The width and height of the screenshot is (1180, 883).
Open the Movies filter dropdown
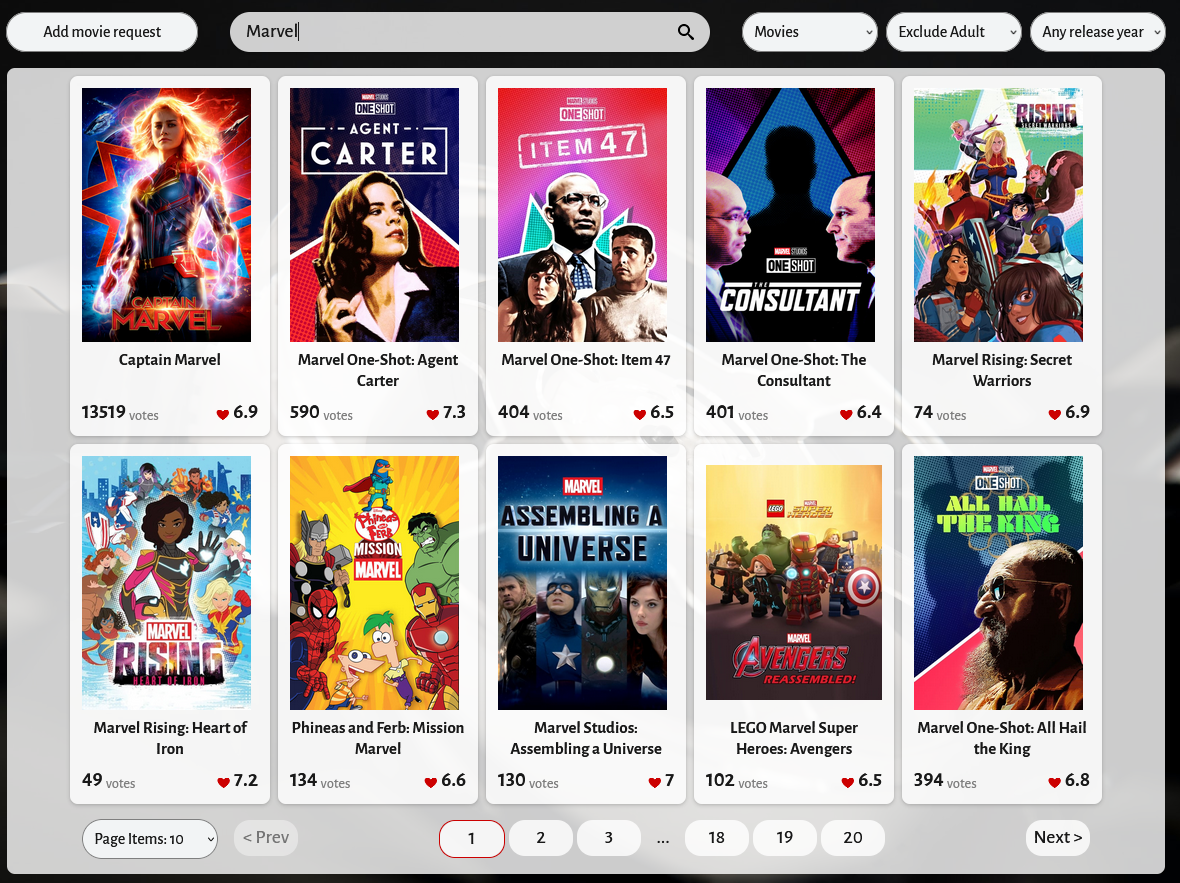tap(809, 32)
